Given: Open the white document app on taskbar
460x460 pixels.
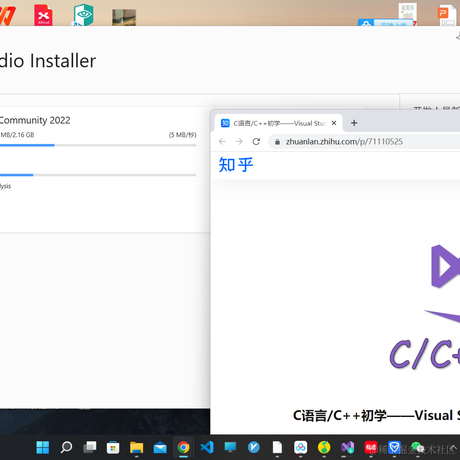Looking at the screenshot, I should click(x=277, y=447).
